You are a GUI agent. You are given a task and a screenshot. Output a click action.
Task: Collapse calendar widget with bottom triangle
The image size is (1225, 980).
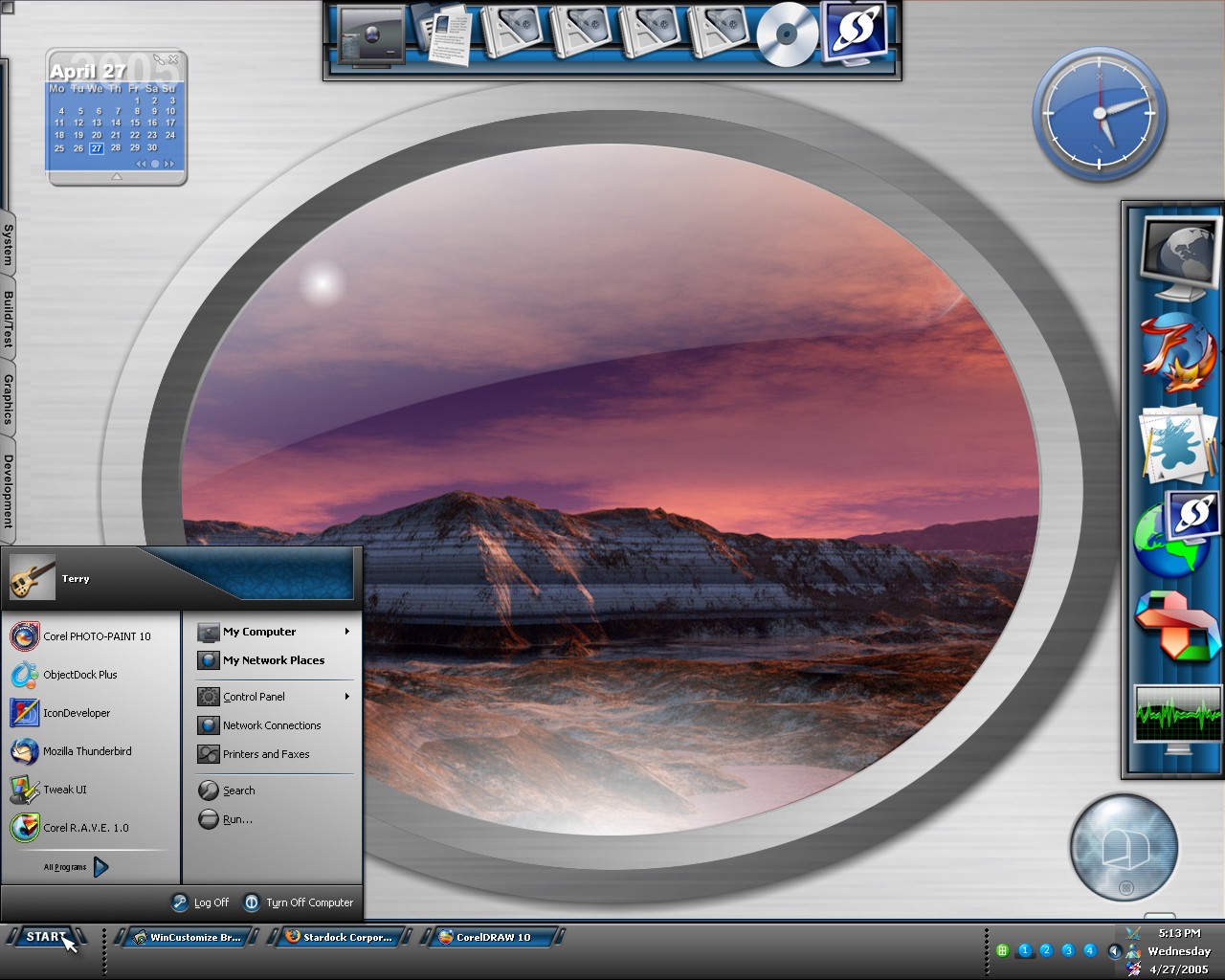pyautogui.click(x=116, y=177)
